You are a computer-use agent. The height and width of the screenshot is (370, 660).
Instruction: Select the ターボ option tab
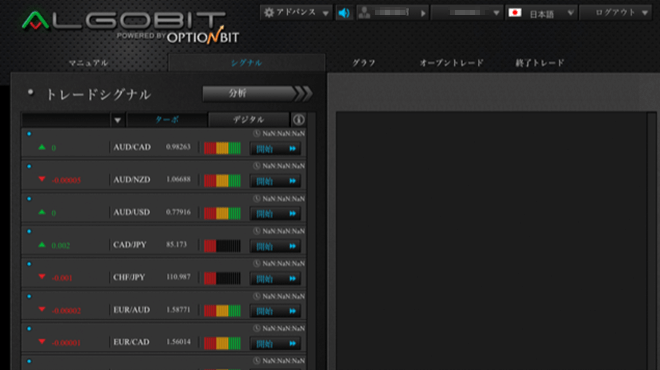167,120
